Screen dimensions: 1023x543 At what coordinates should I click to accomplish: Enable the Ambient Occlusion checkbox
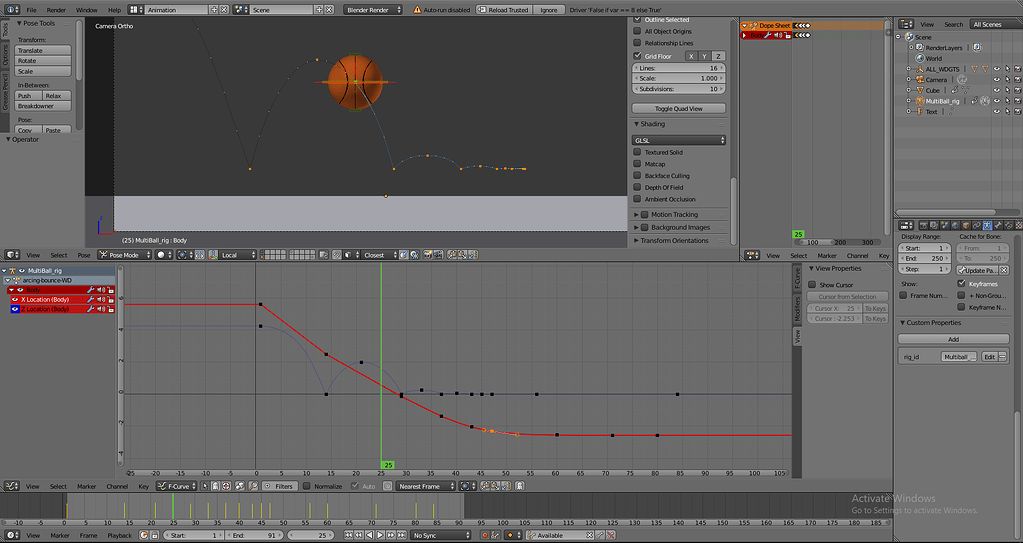(x=637, y=199)
